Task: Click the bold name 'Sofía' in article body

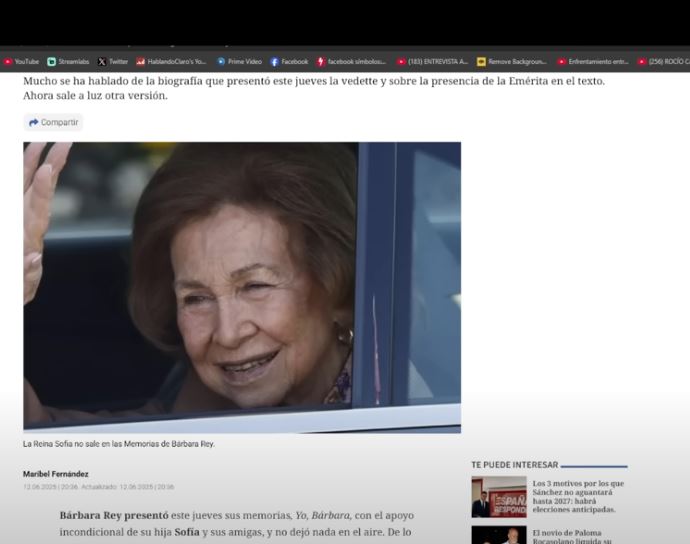Action: [187, 532]
